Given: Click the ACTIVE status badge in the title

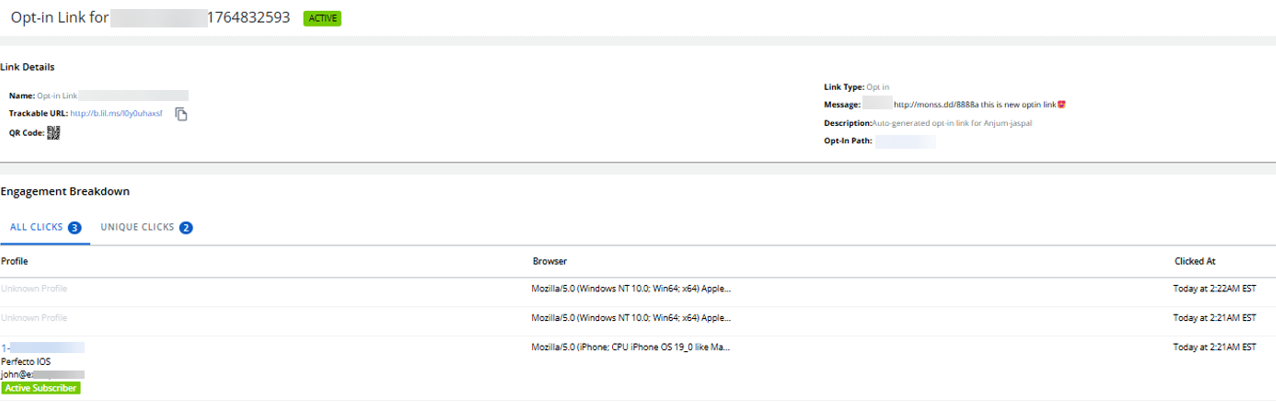Looking at the screenshot, I should pos(322,18).
